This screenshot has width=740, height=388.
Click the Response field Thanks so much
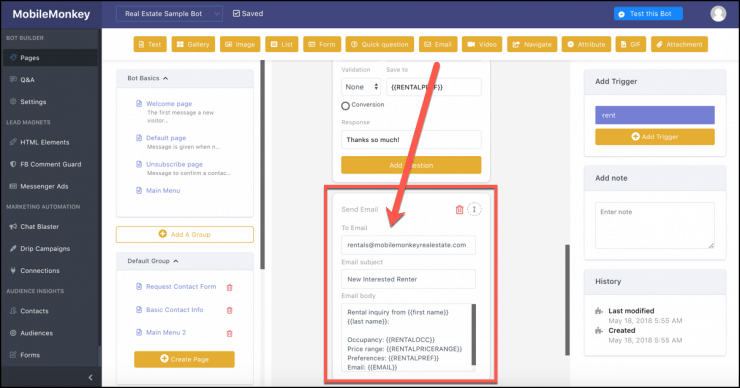(x=411, y=139)
